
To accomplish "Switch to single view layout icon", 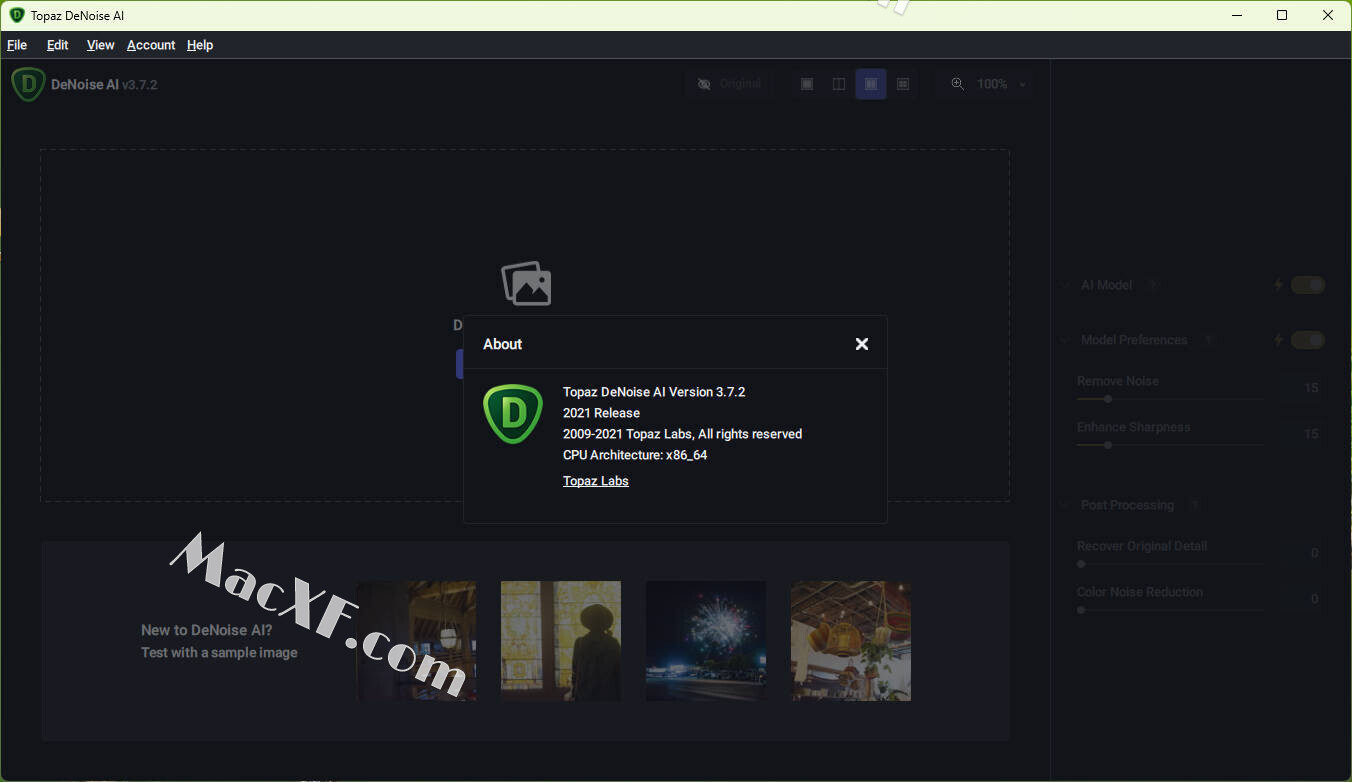I will click(x=807, y=84).
